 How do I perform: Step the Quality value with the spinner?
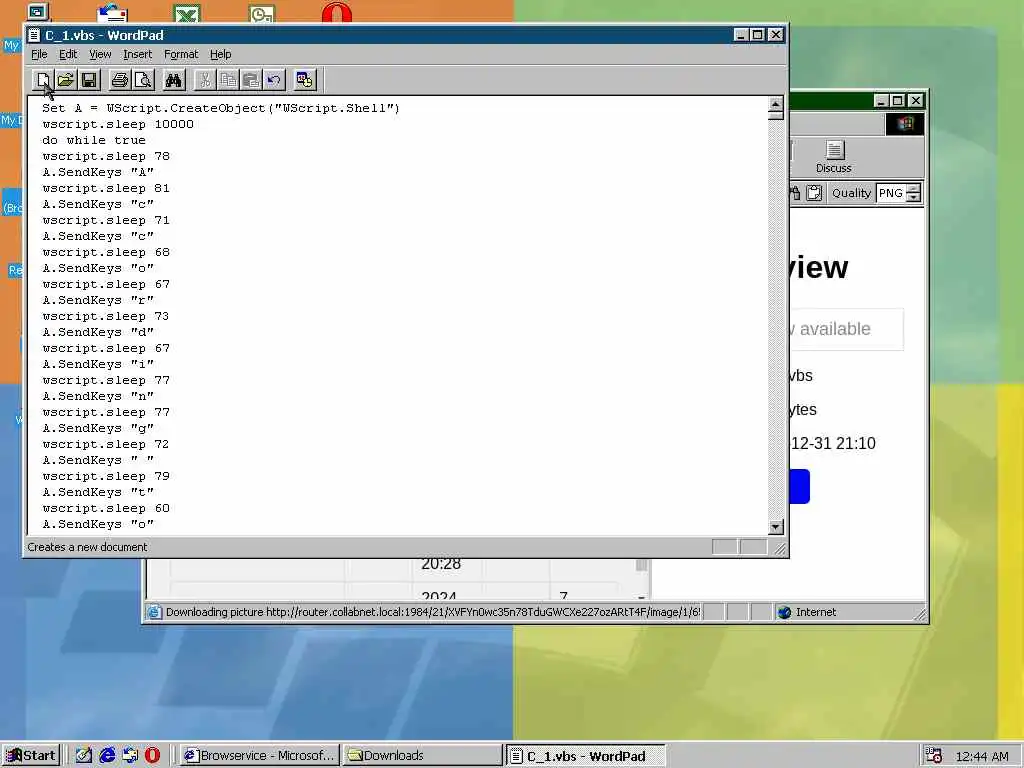914,193
